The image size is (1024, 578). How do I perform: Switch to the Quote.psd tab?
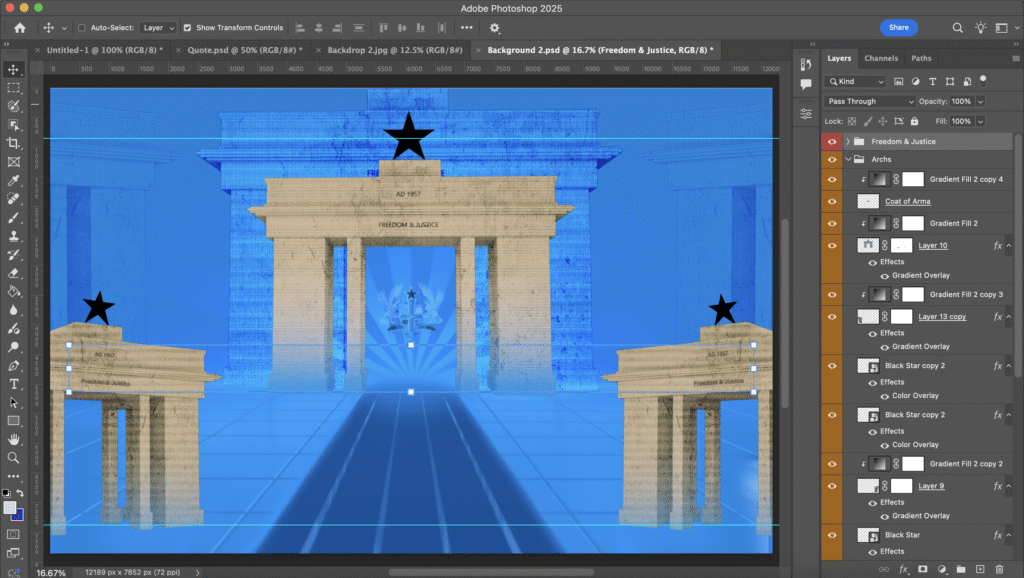click(245, 50)
